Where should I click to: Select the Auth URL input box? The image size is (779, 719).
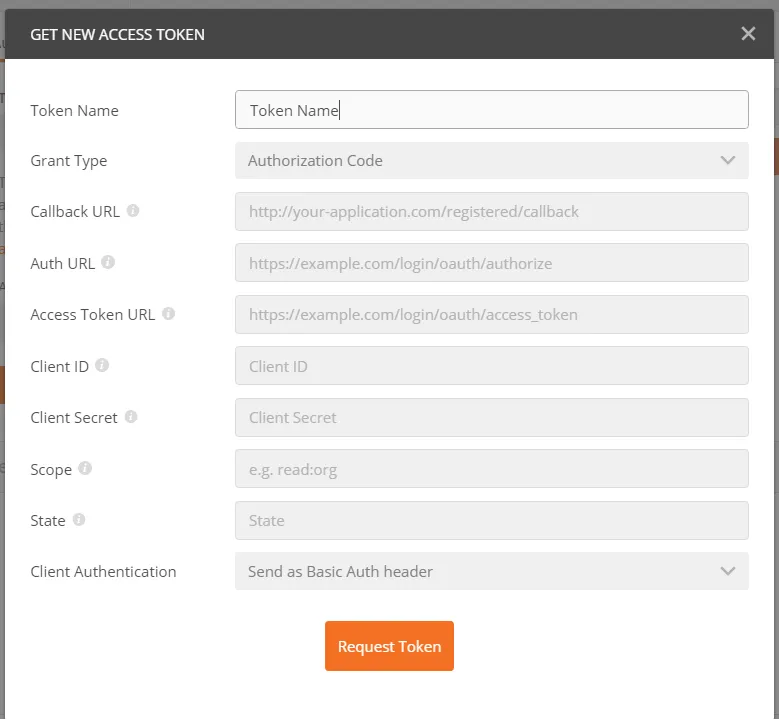coord(491,263)
